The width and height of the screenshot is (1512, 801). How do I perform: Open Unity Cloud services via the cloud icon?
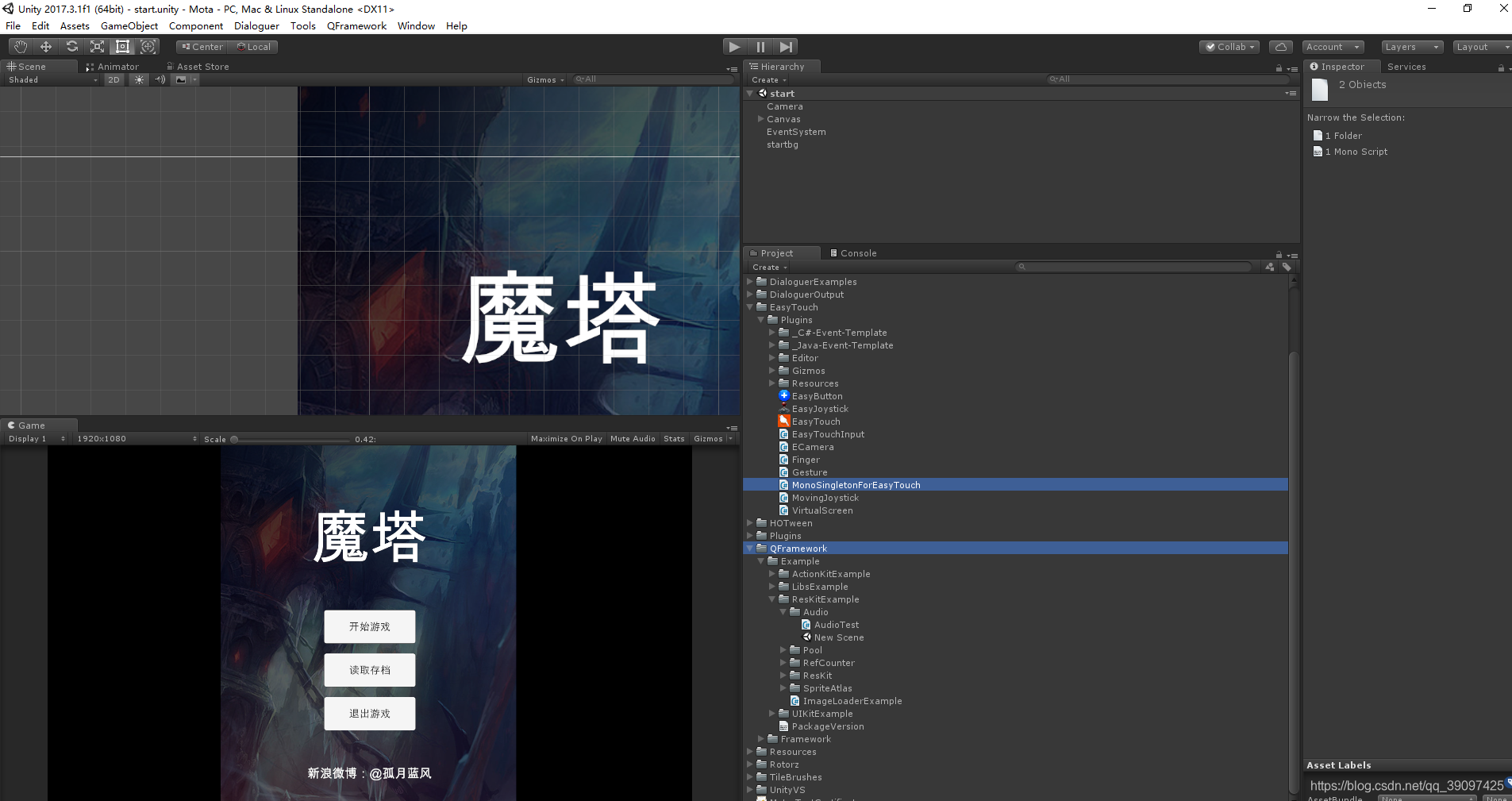1280,46
